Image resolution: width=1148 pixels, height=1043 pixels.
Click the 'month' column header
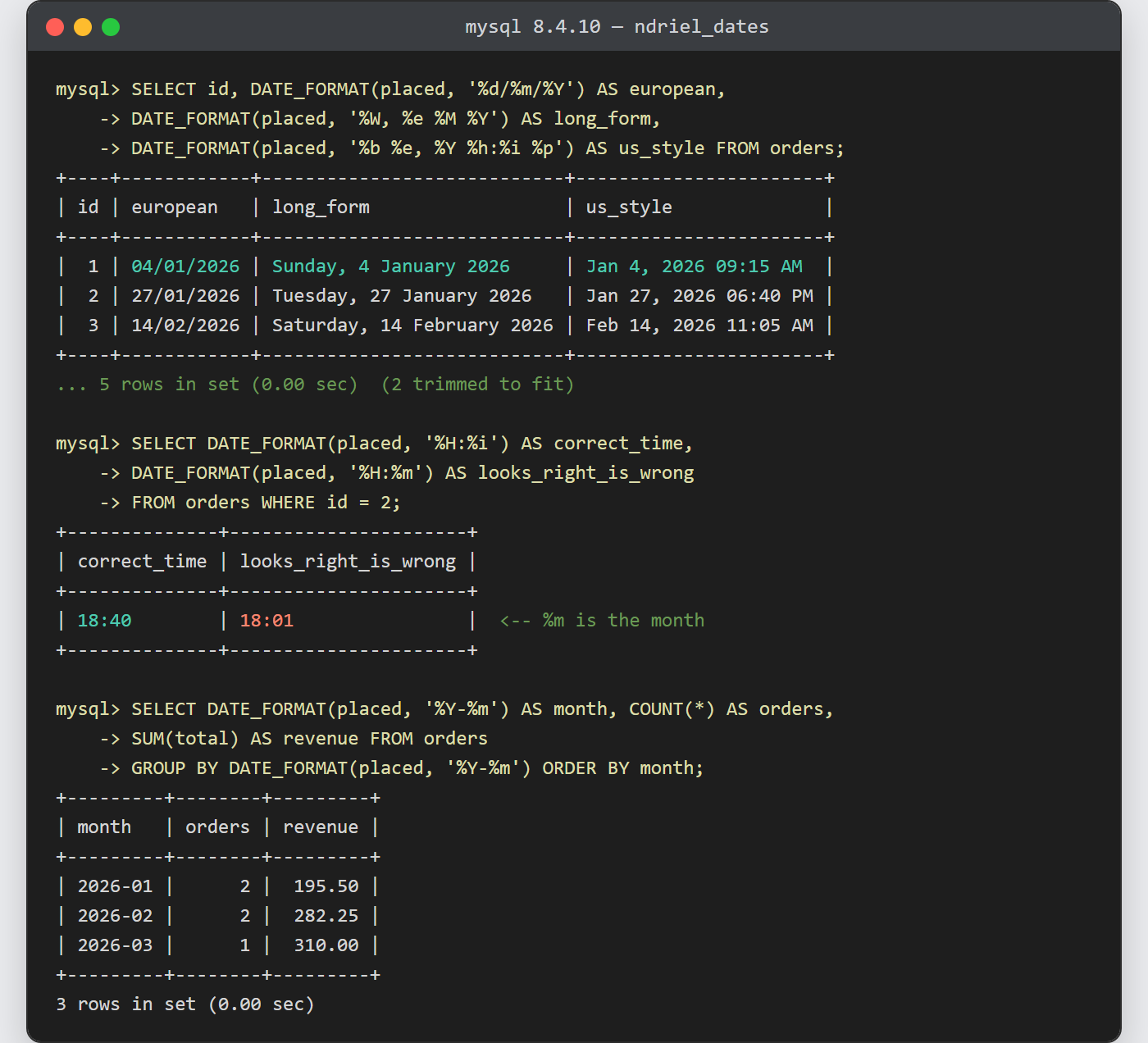point(104,827)
